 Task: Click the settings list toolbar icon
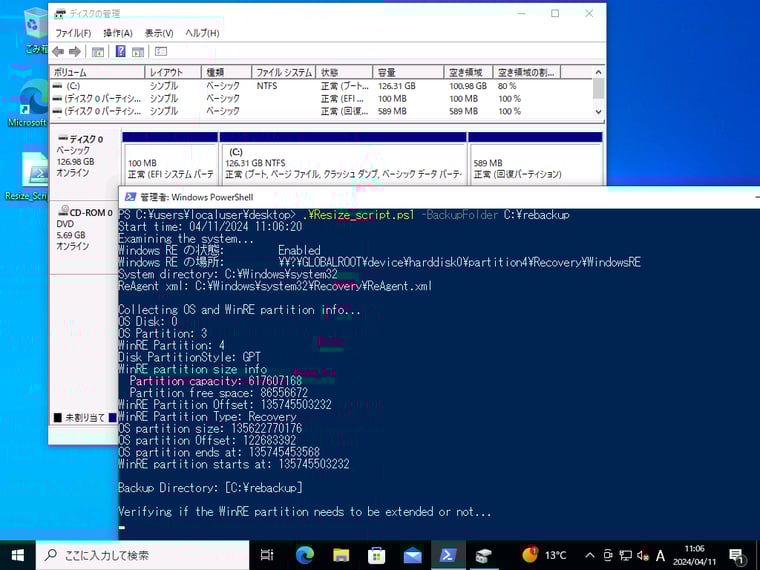click(x=161, y=51)
